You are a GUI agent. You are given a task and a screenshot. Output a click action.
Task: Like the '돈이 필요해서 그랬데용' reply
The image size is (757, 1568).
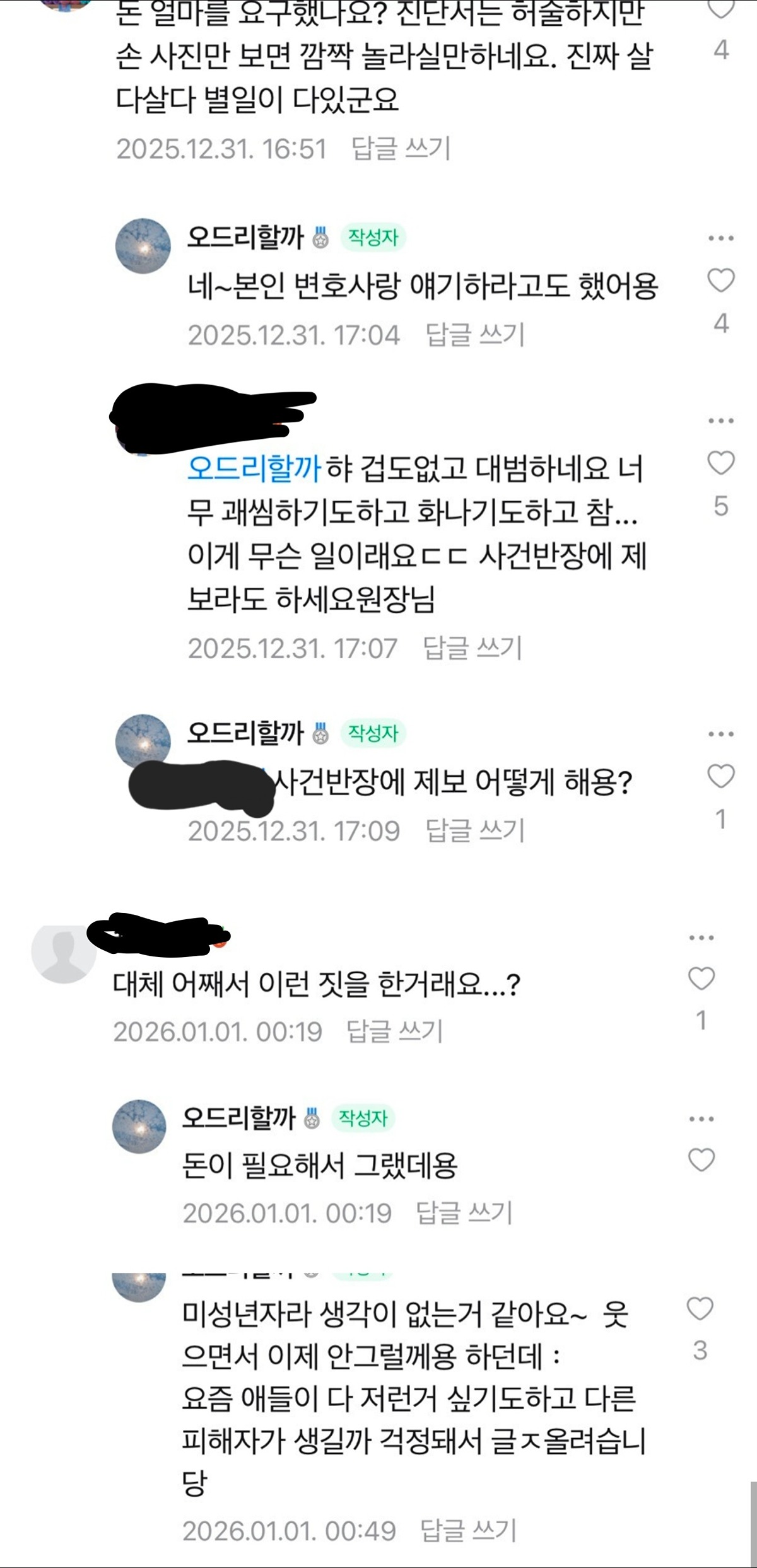(x=701, y=1160)
